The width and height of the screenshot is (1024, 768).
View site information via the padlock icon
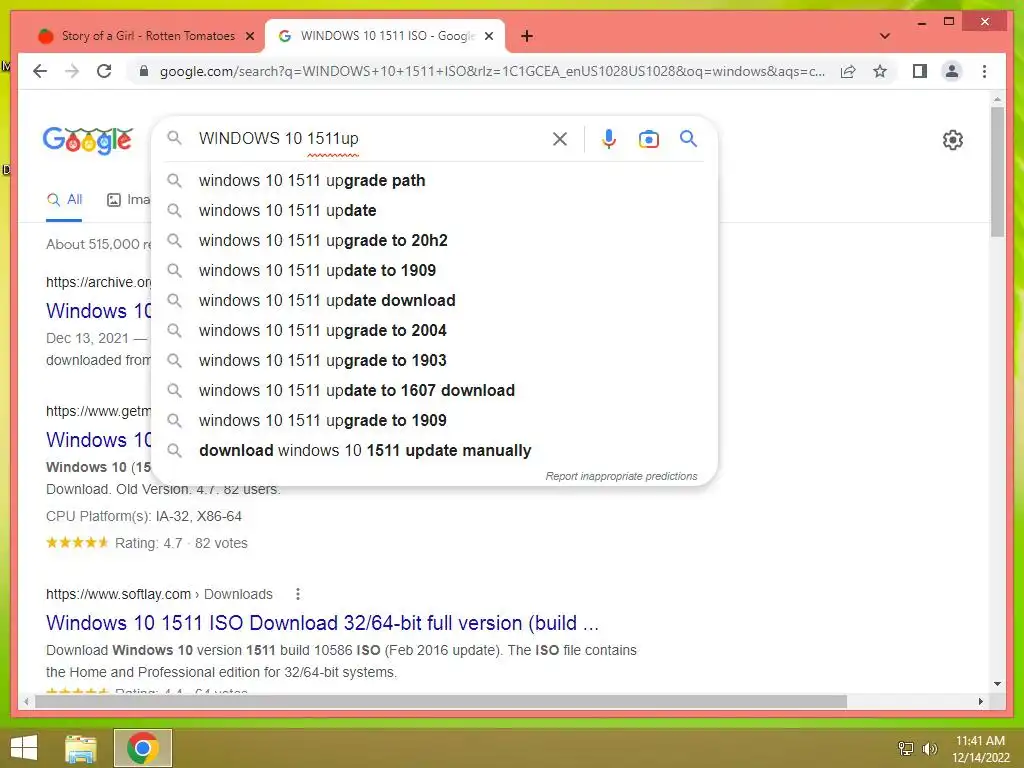(x=144, y=71)
